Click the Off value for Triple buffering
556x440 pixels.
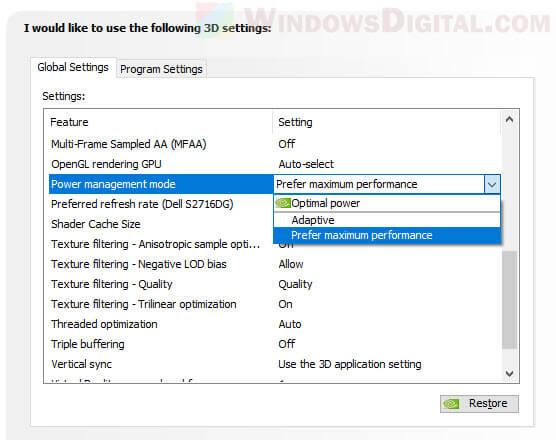[x=287, y=344]
